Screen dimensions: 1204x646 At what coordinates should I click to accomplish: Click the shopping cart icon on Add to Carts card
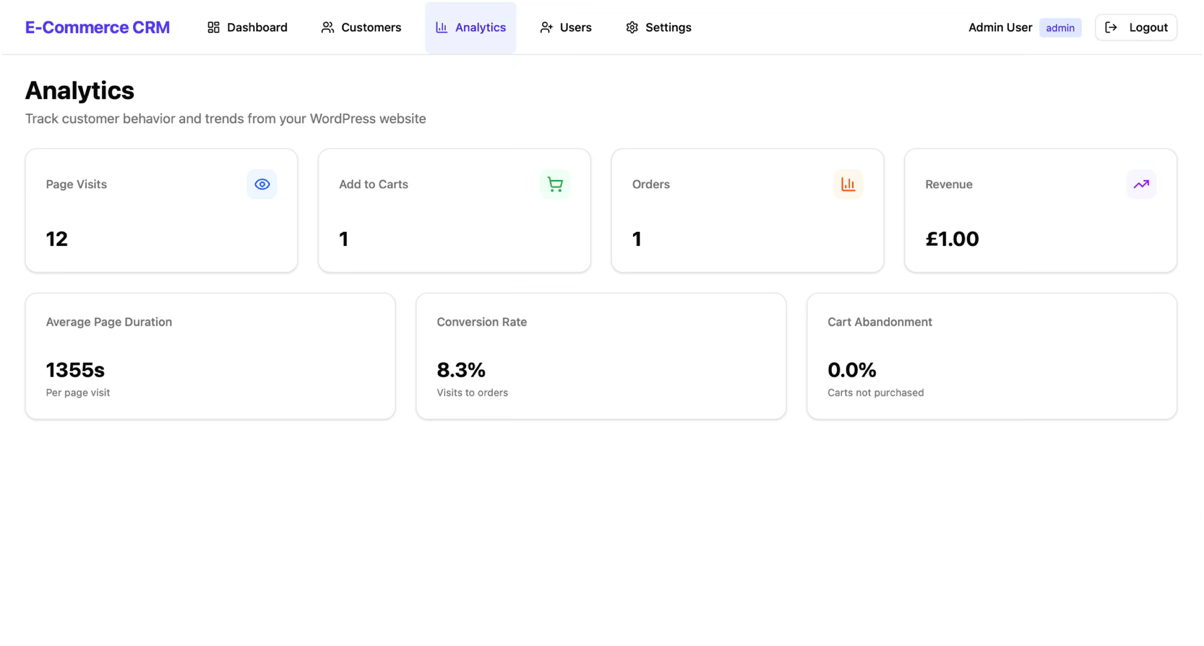click(x=555, y=184)
